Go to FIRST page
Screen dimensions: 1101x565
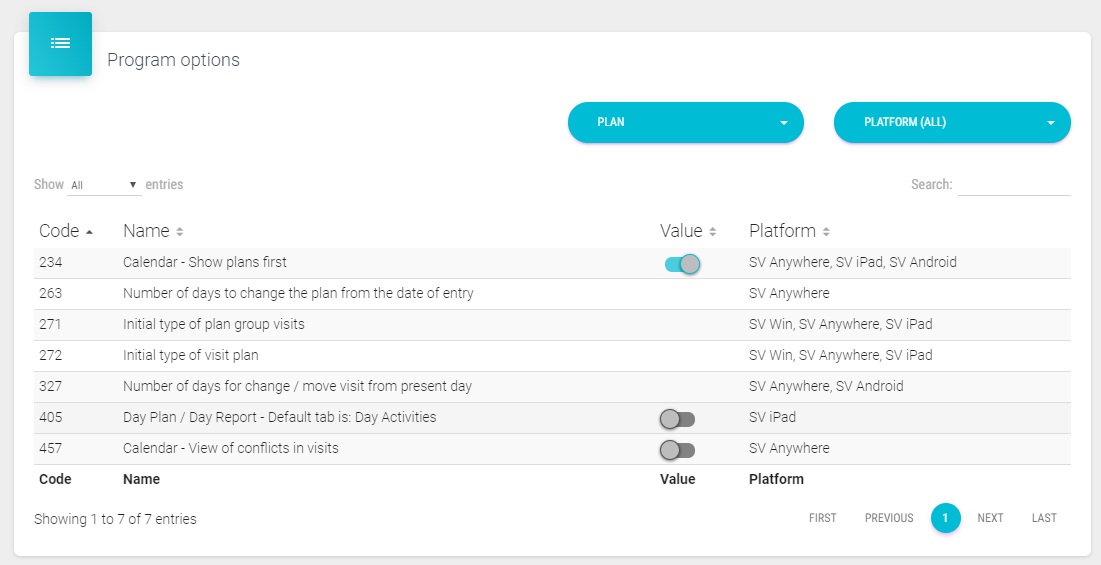tap(823, 518)
